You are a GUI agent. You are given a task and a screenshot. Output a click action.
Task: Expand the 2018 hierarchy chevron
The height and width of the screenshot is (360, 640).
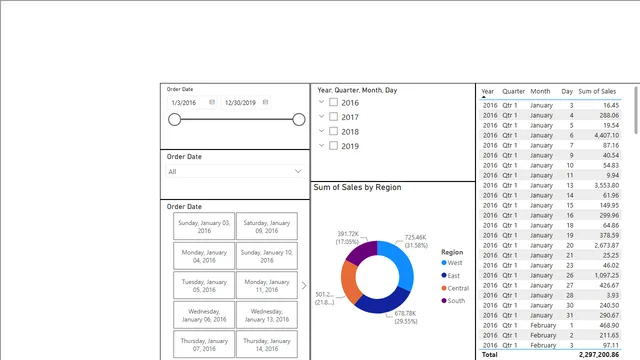click(x=322, y=131)
